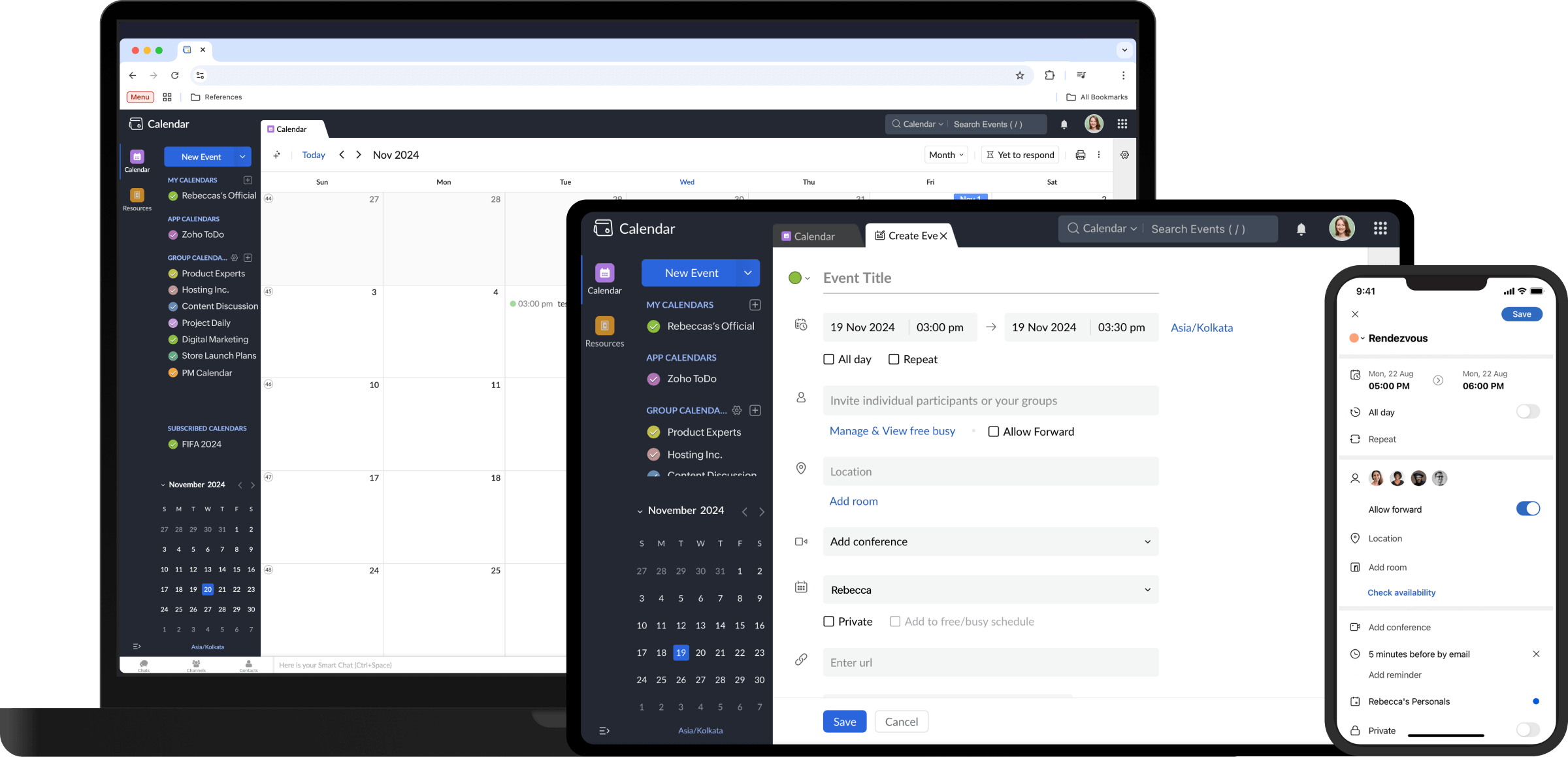Open the References bookmarks folder
This screenshot has height=757, width=1568.
[216, 97]
